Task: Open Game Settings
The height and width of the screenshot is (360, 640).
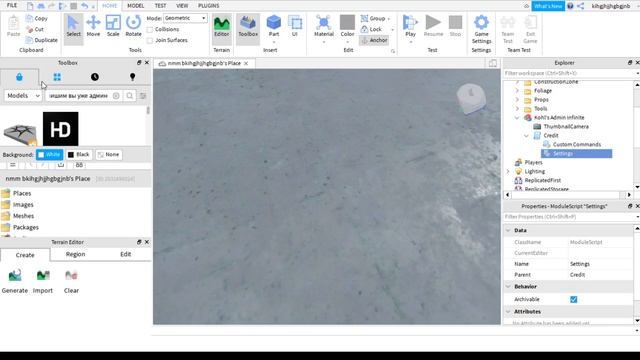Action: (481, 29)
